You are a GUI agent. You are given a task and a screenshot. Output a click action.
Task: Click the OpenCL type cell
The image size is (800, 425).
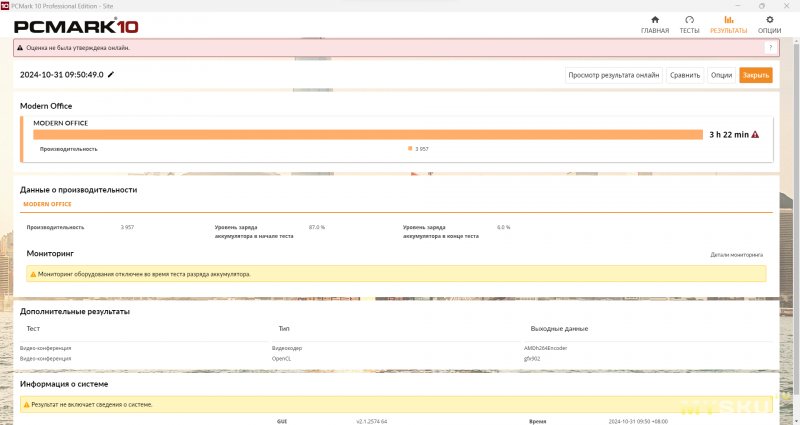pos(281,359)
